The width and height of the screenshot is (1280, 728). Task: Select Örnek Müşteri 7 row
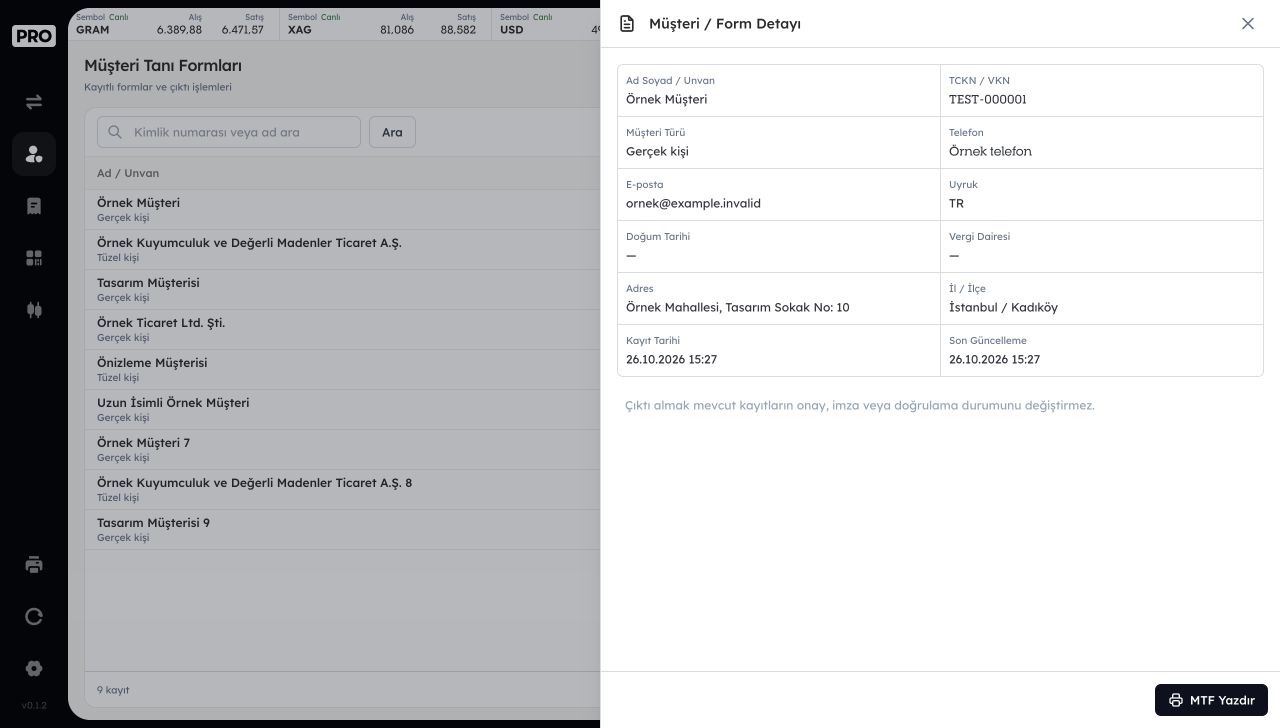[342, 449]
